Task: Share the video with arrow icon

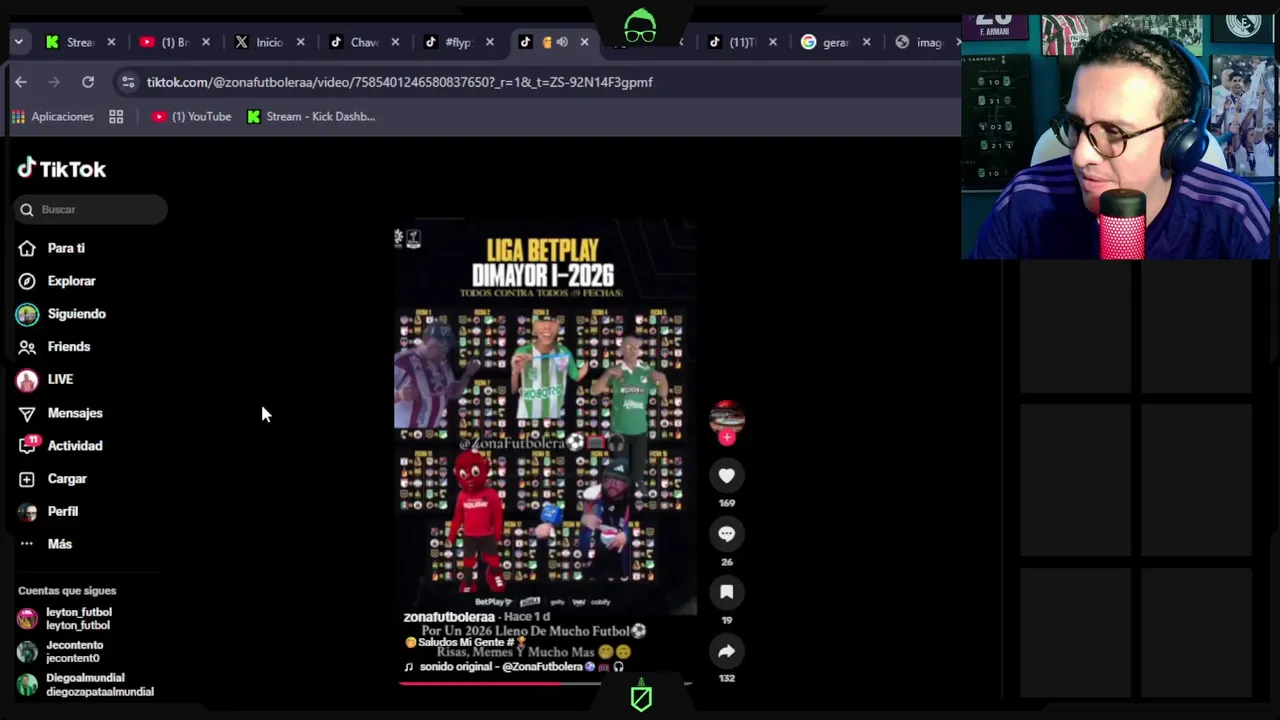Action: (727, 651)
